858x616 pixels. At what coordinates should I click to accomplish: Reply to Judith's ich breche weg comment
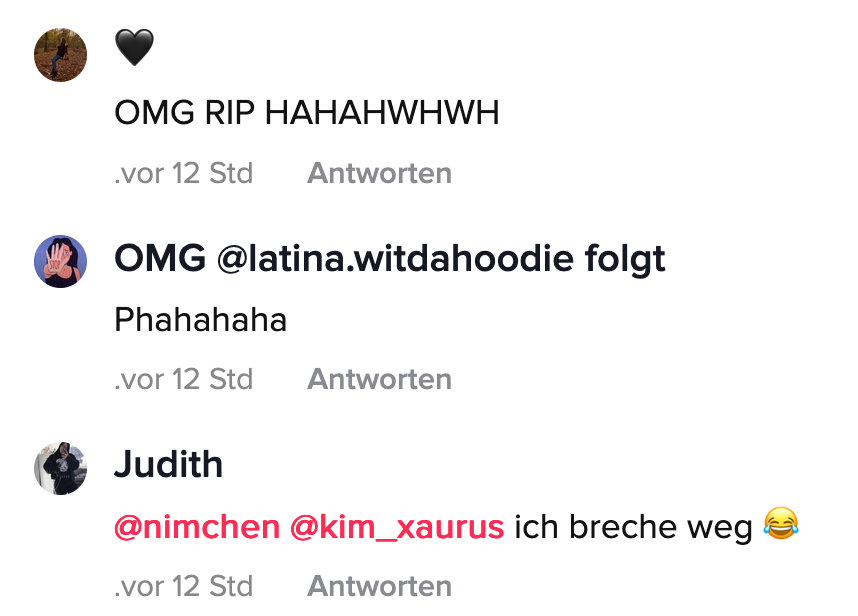coord(379,586)
